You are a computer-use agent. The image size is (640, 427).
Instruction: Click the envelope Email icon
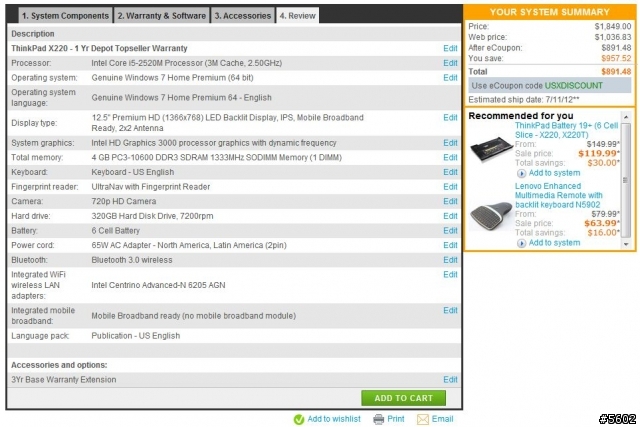(x=423, y=419)
